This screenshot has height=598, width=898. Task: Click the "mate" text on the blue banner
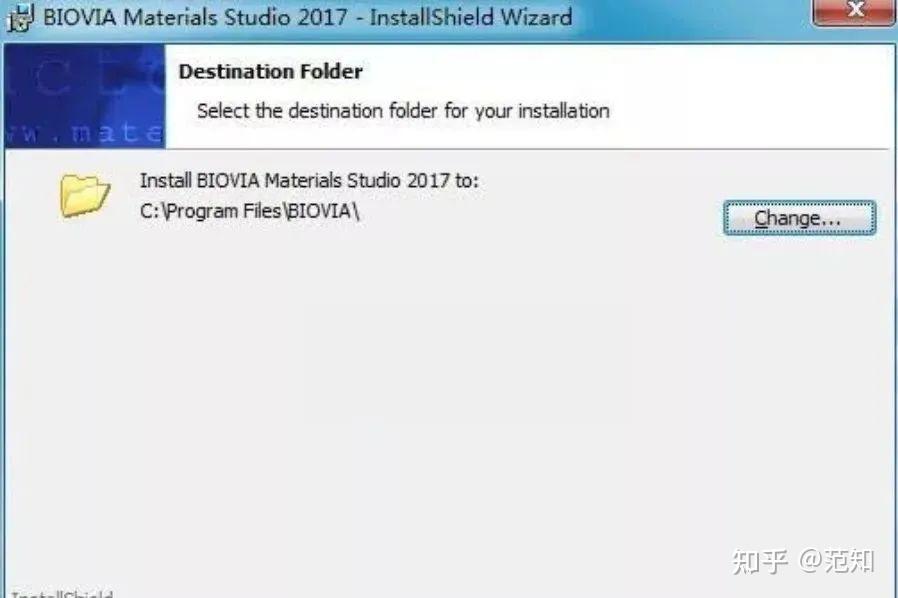(x=116, y=132)
